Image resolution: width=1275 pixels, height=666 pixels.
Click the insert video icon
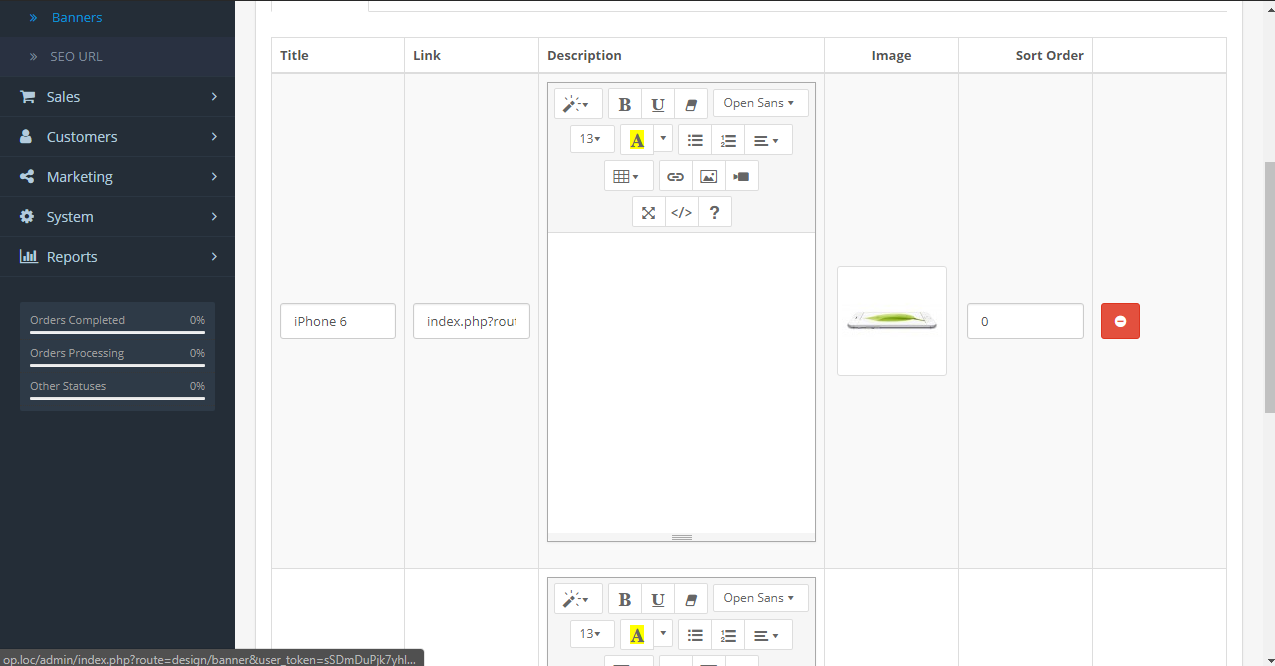click(x=741, y=176)
